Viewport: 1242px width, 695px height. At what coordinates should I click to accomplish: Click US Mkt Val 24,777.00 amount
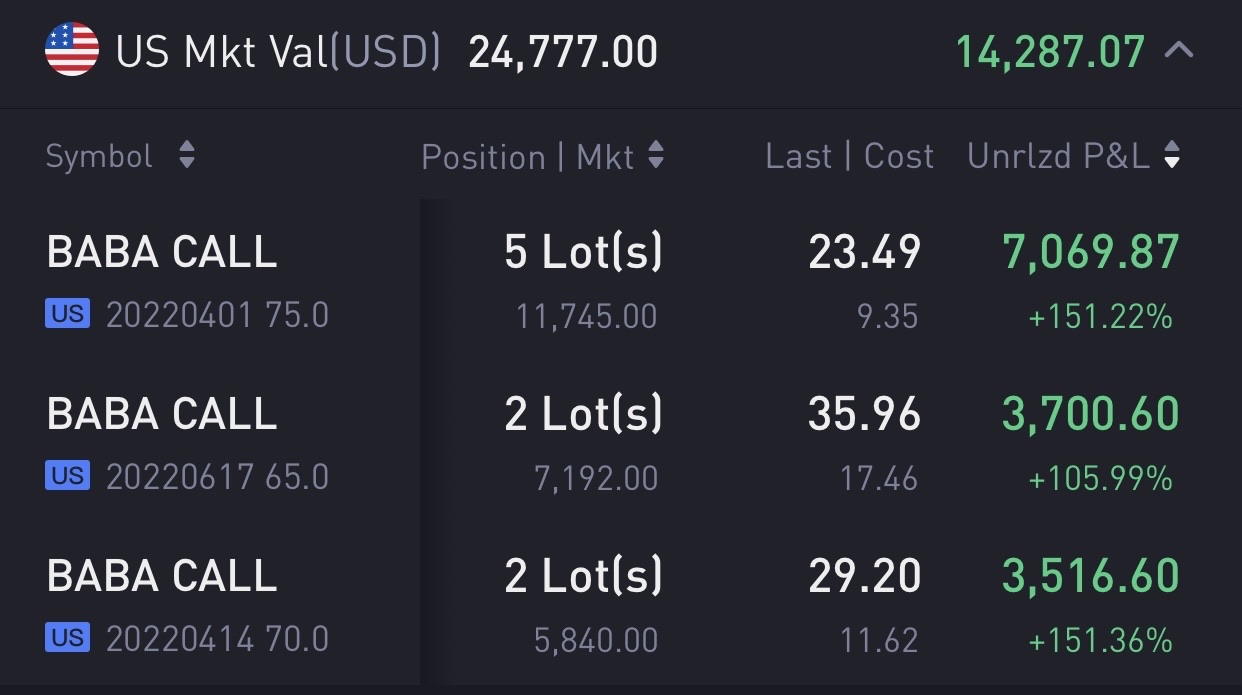tap(563, 51)
